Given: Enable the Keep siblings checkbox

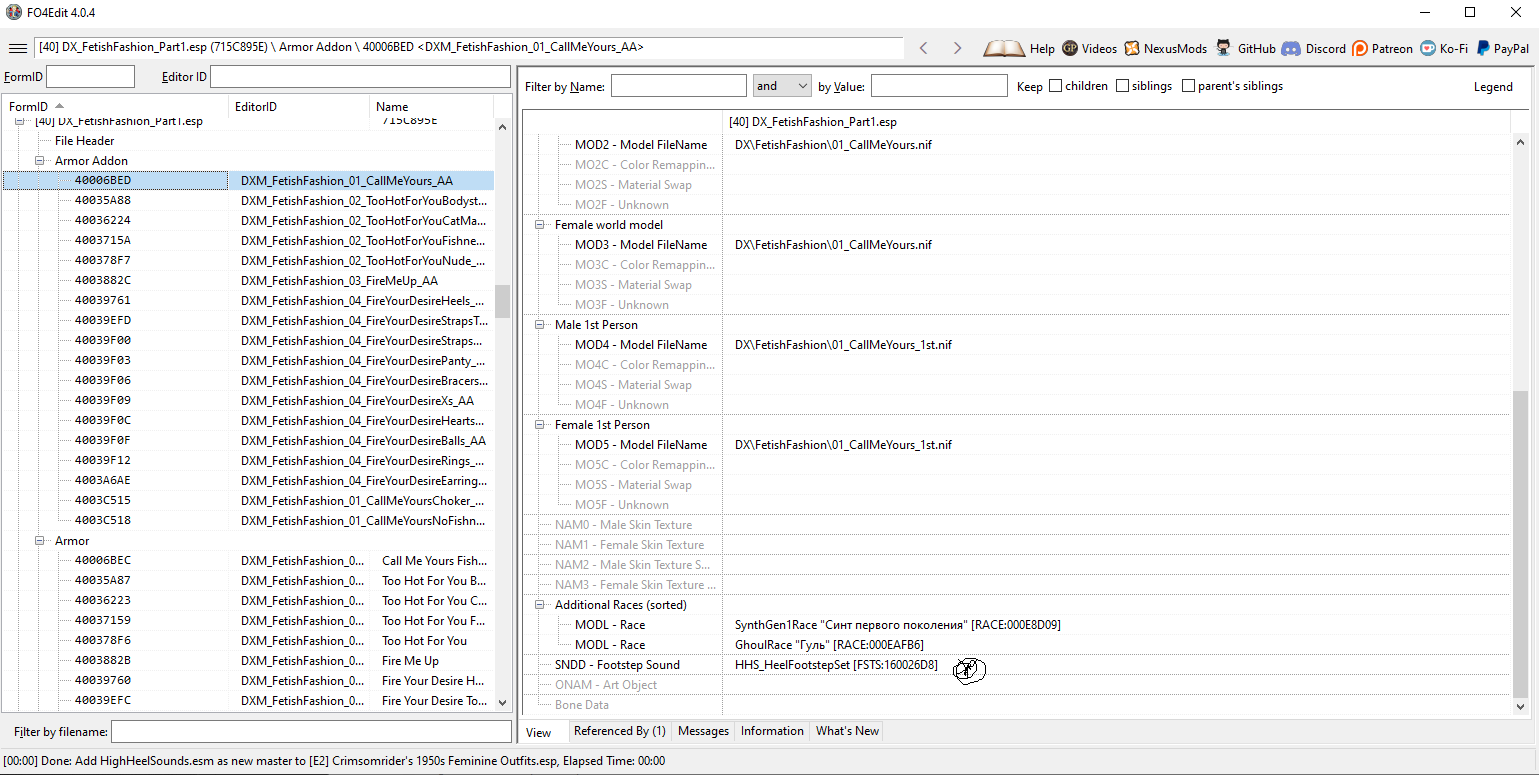Looking at the screenshot, I should click(x=1122, y=86).
